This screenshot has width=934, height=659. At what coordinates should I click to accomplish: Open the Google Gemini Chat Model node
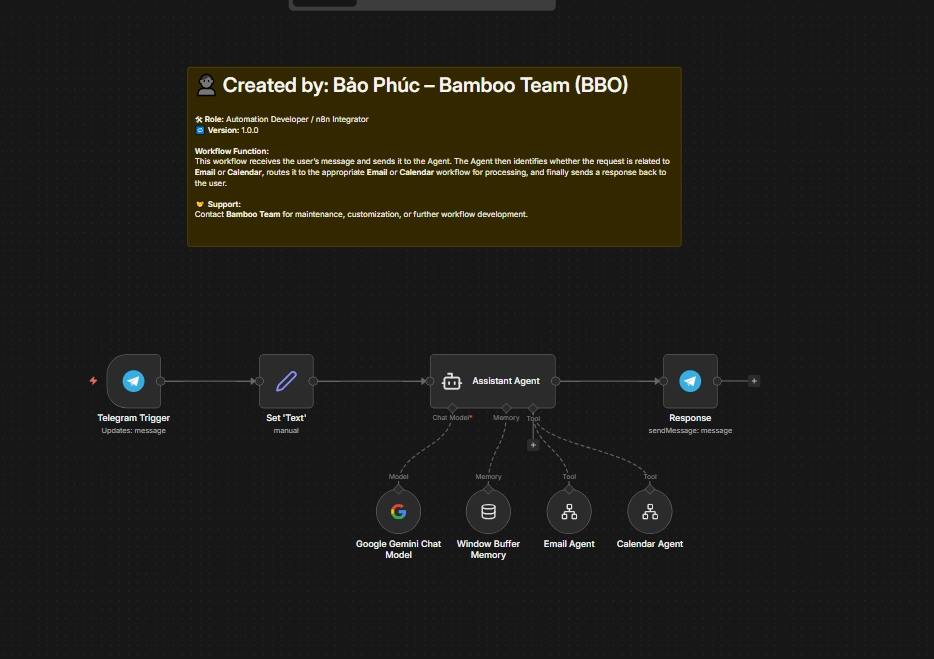click(398, 512)
